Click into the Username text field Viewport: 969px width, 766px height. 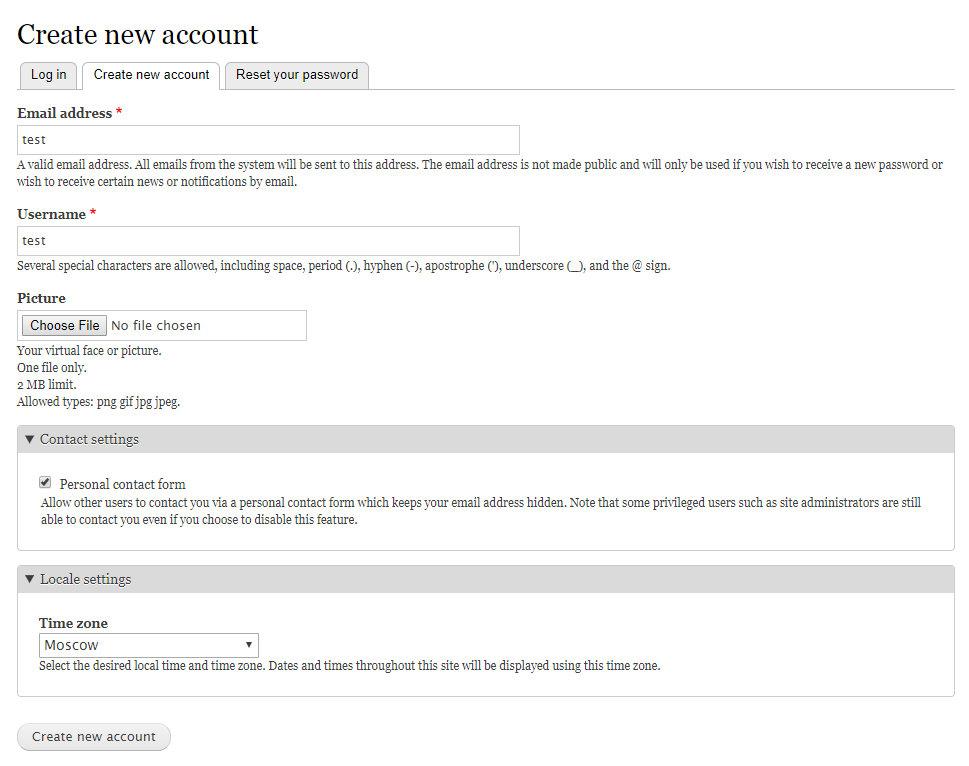(268, 241)
